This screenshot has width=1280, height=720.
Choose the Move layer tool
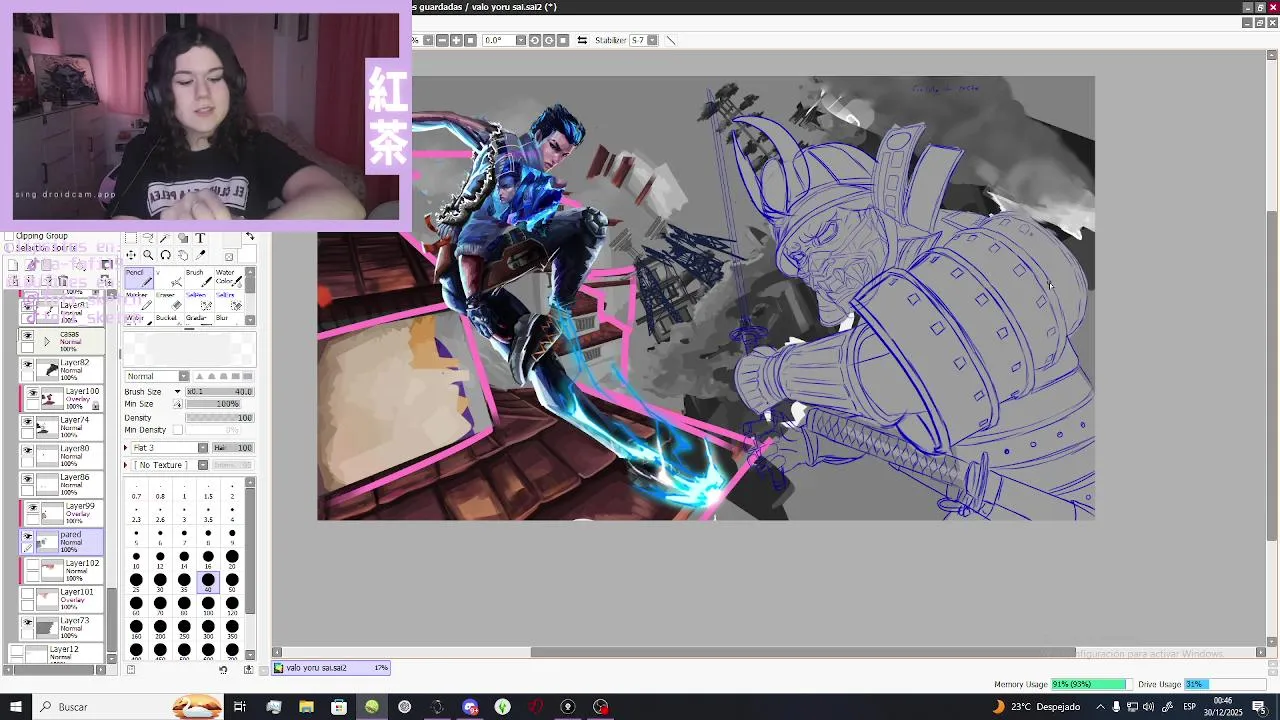click(131, 256)
